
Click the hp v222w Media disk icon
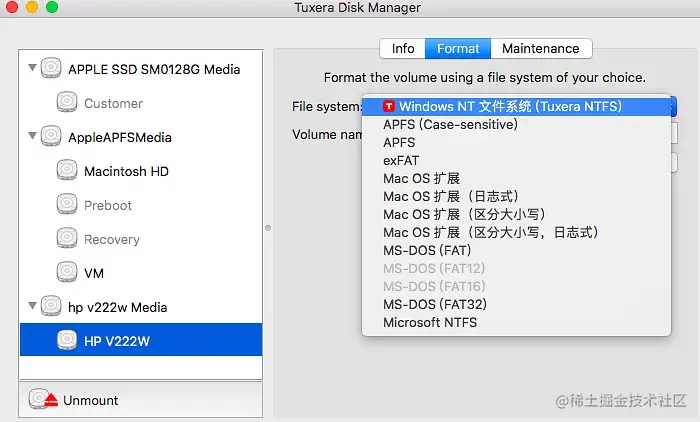(51, 306)
